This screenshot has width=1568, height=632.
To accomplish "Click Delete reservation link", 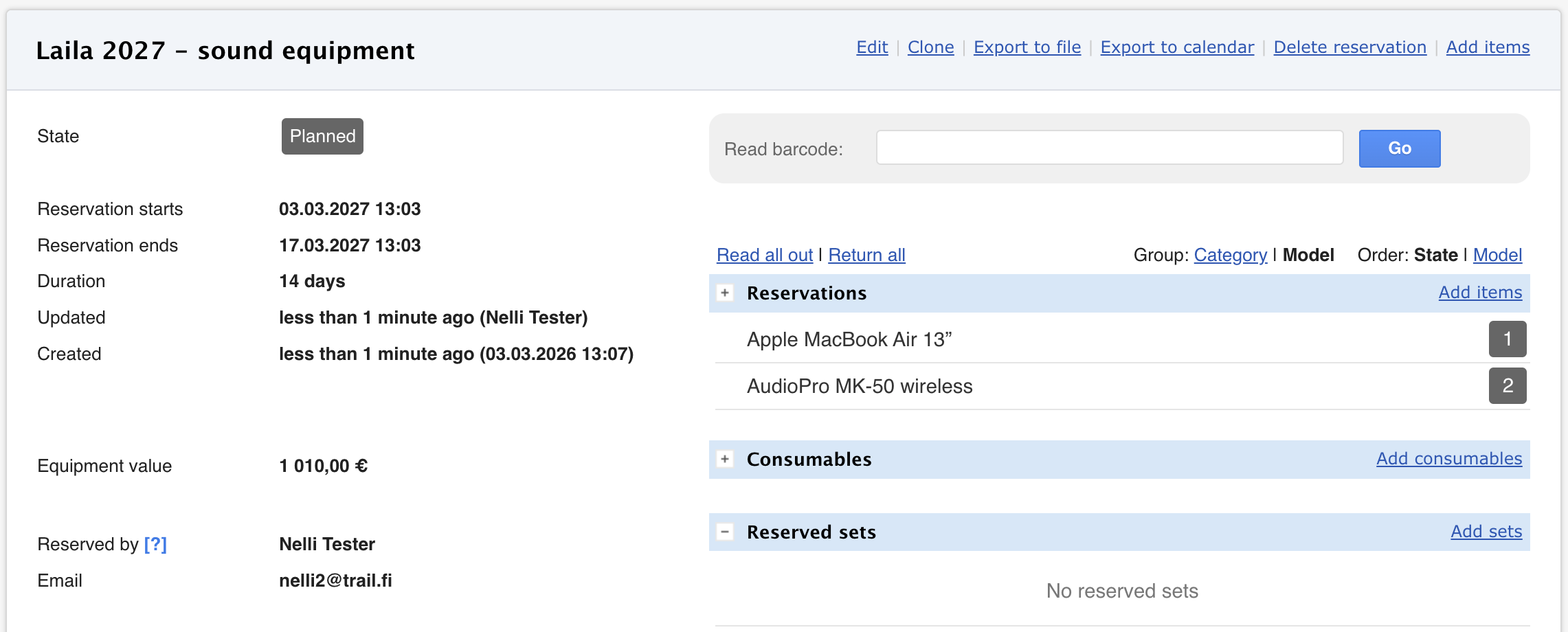I will click(x=1349, y=47).
